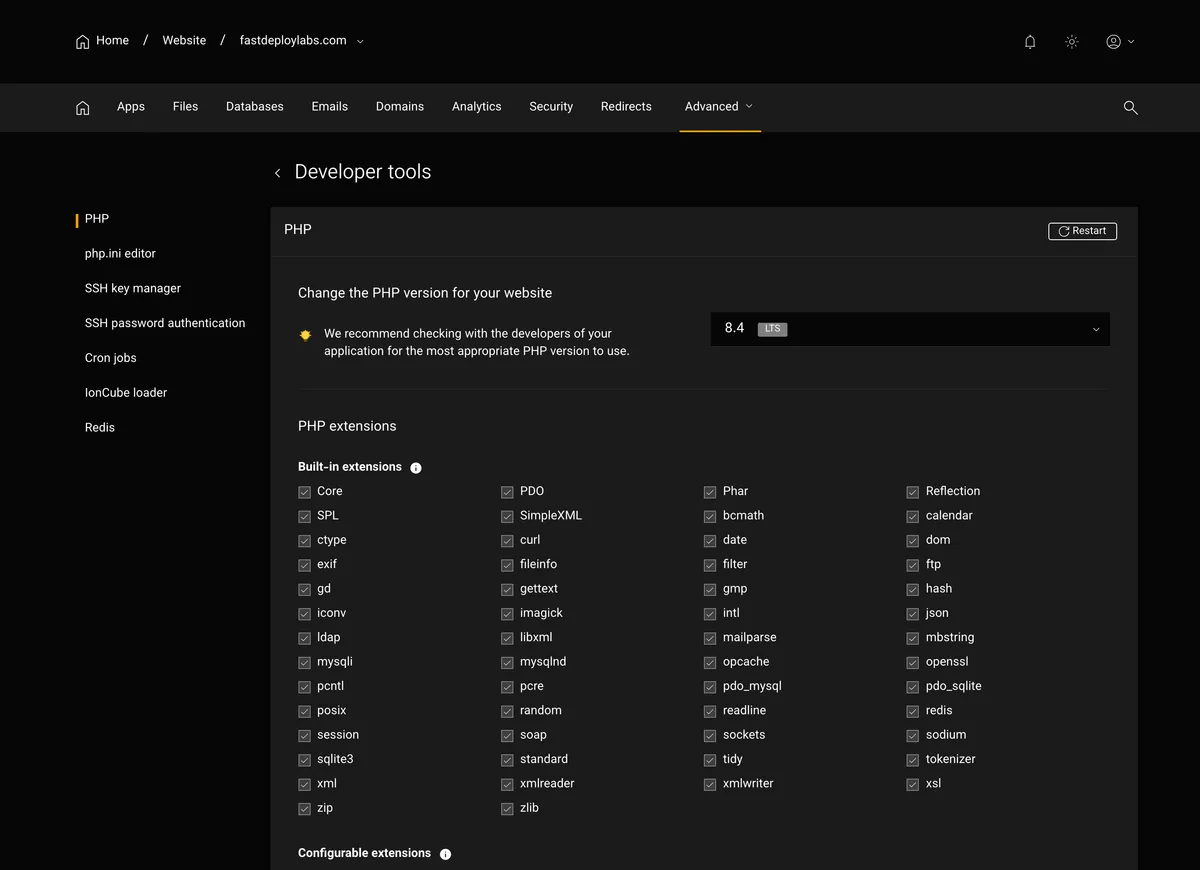Switch to the Databases tab
Screen dimensions: 1200x870
pyautogui.click(x=255, y=106)
